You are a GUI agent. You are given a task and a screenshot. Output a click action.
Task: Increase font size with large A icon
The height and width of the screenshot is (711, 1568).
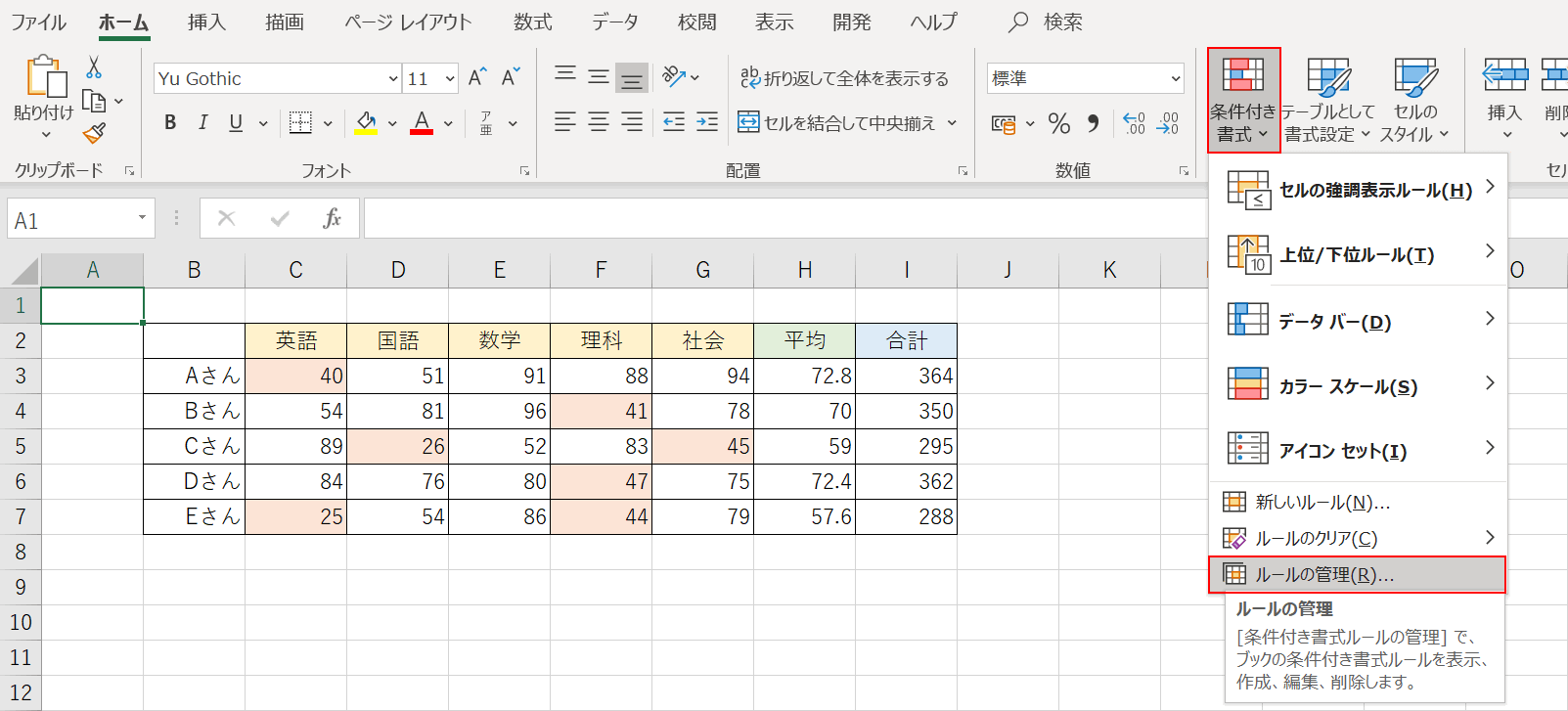click(477, 78)
